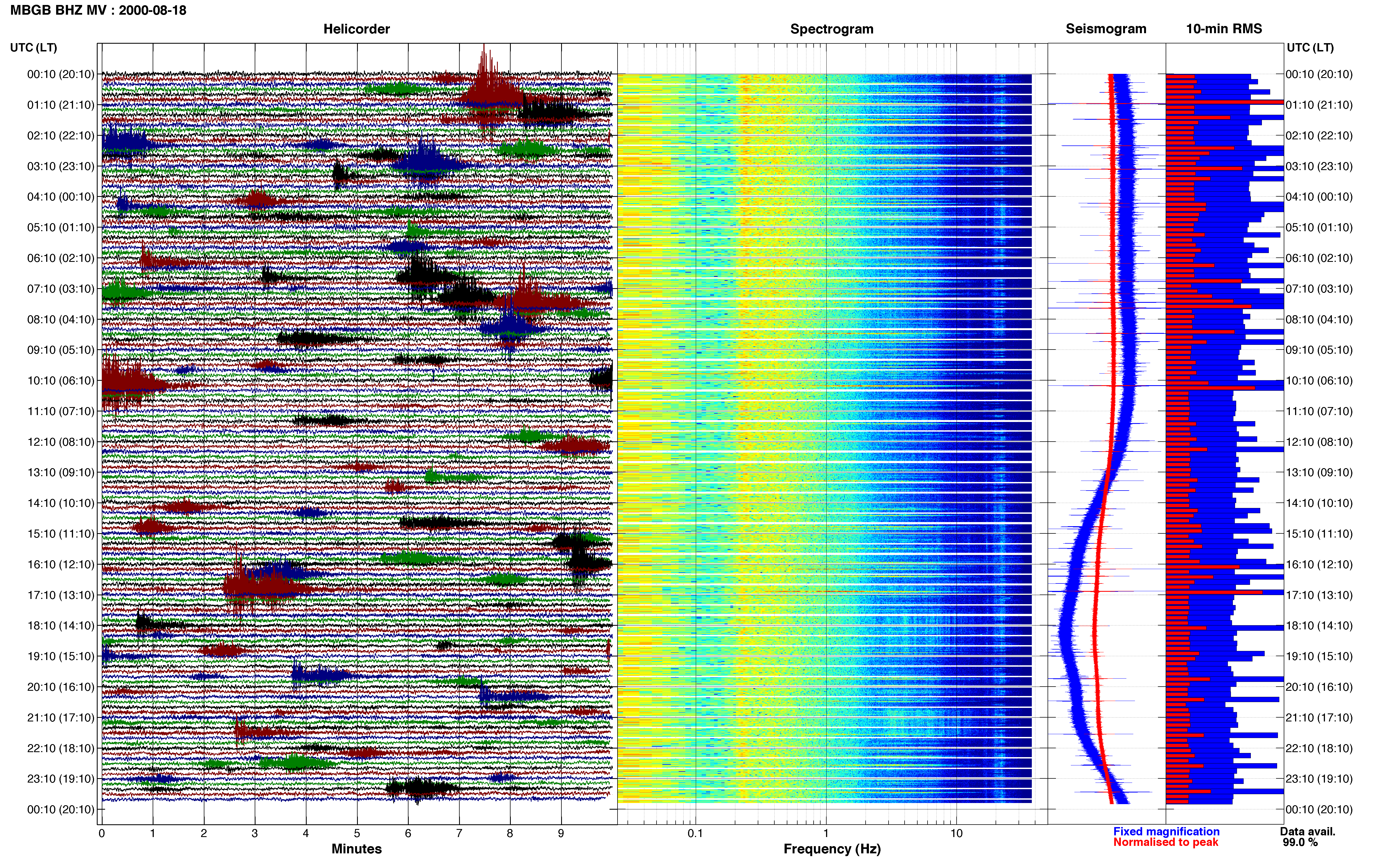
Task: Click the '1' frequency axis tick label
Action: 826,833
